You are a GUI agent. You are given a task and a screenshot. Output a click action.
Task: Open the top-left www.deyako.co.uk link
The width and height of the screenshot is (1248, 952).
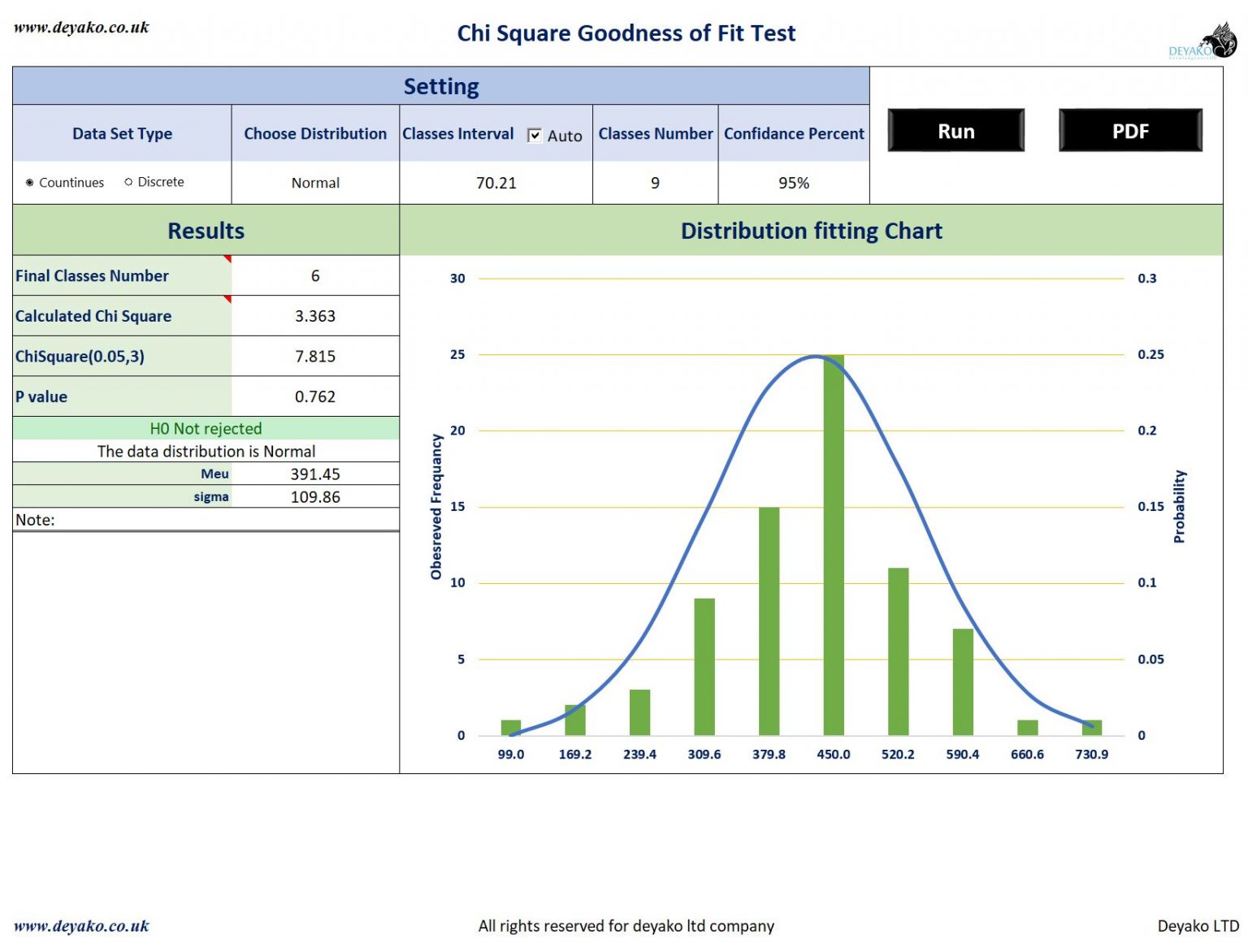(81, 28)
